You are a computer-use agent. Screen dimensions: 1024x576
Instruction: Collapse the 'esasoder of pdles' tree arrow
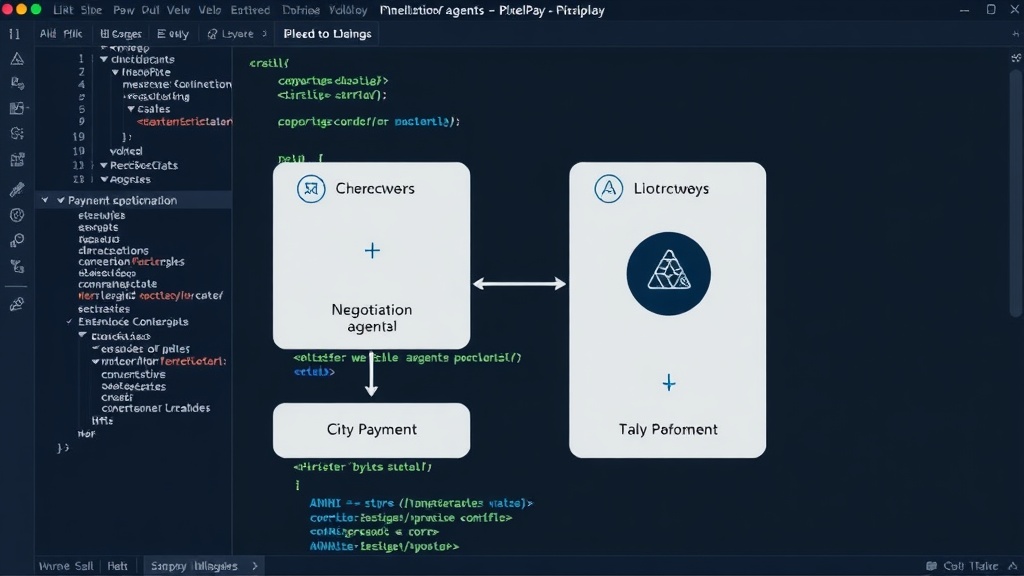95,348
